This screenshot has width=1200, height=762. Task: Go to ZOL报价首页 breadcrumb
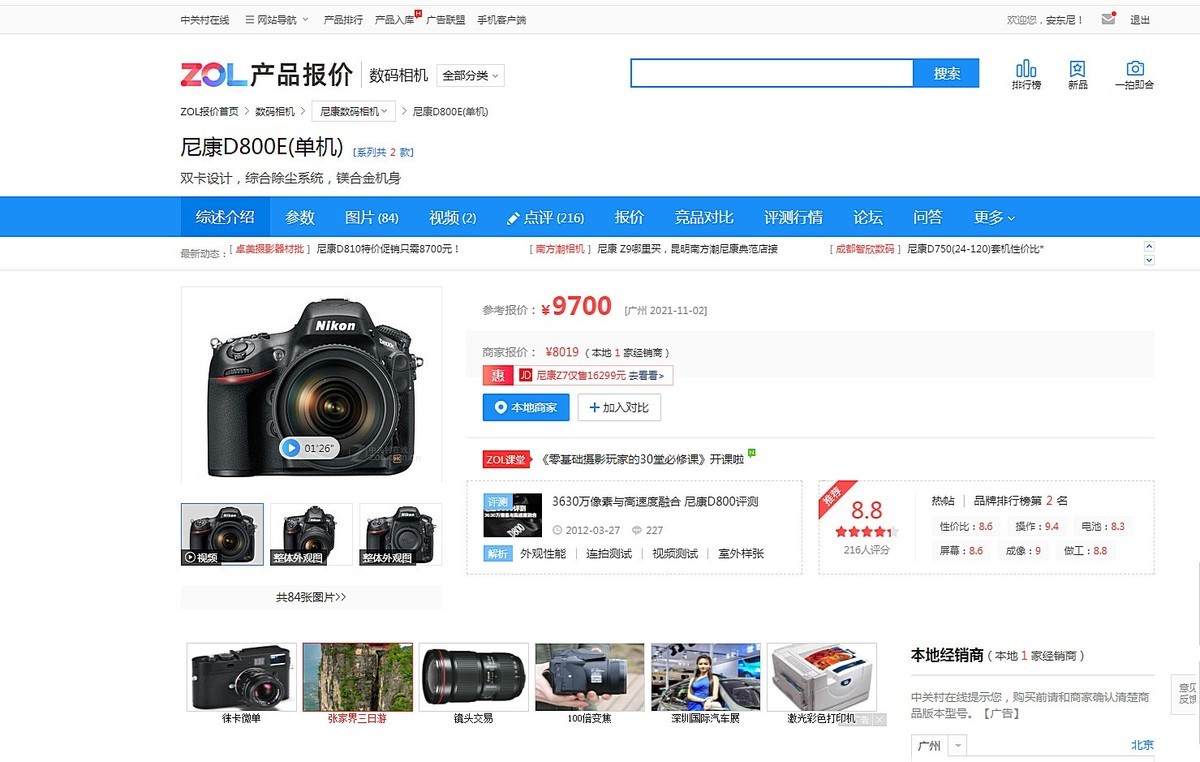pos(210,111)
